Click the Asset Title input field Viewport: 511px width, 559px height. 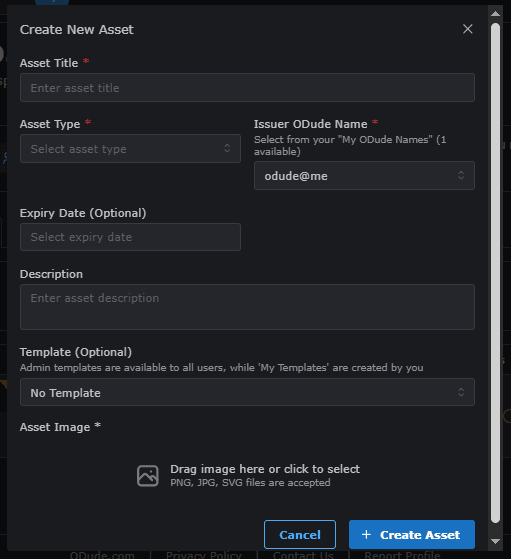pyautogui.click(x=247, y=88)
